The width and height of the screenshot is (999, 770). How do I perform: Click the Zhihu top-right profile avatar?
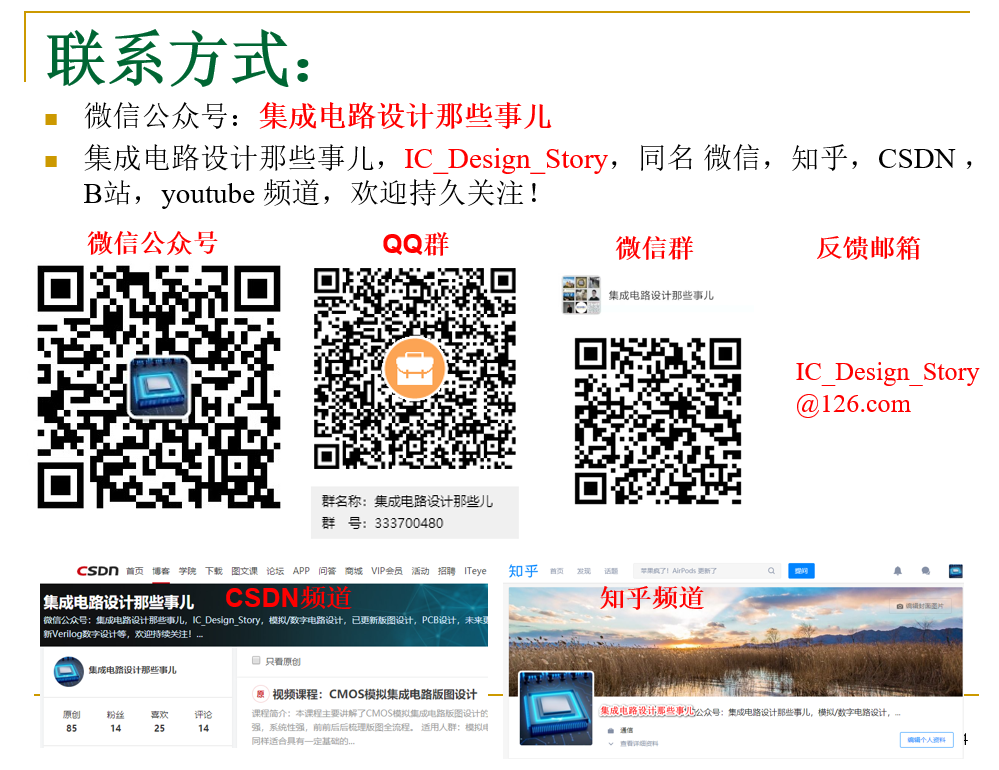(956, 571)
